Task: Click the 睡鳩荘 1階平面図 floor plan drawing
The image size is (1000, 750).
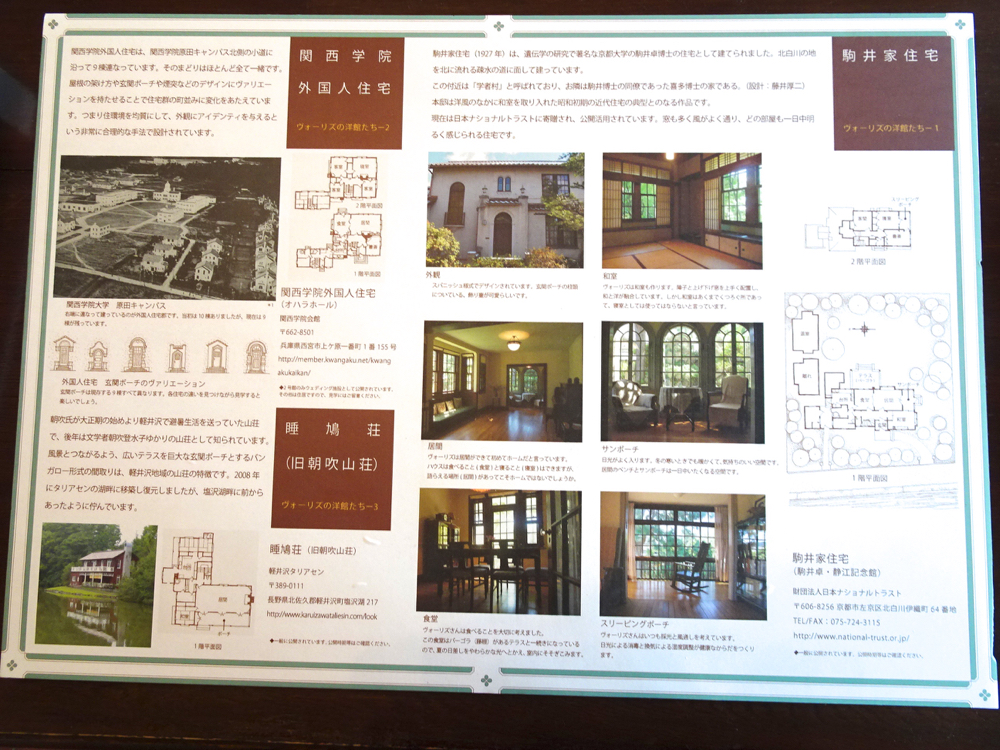Action: tap(206, 584)
